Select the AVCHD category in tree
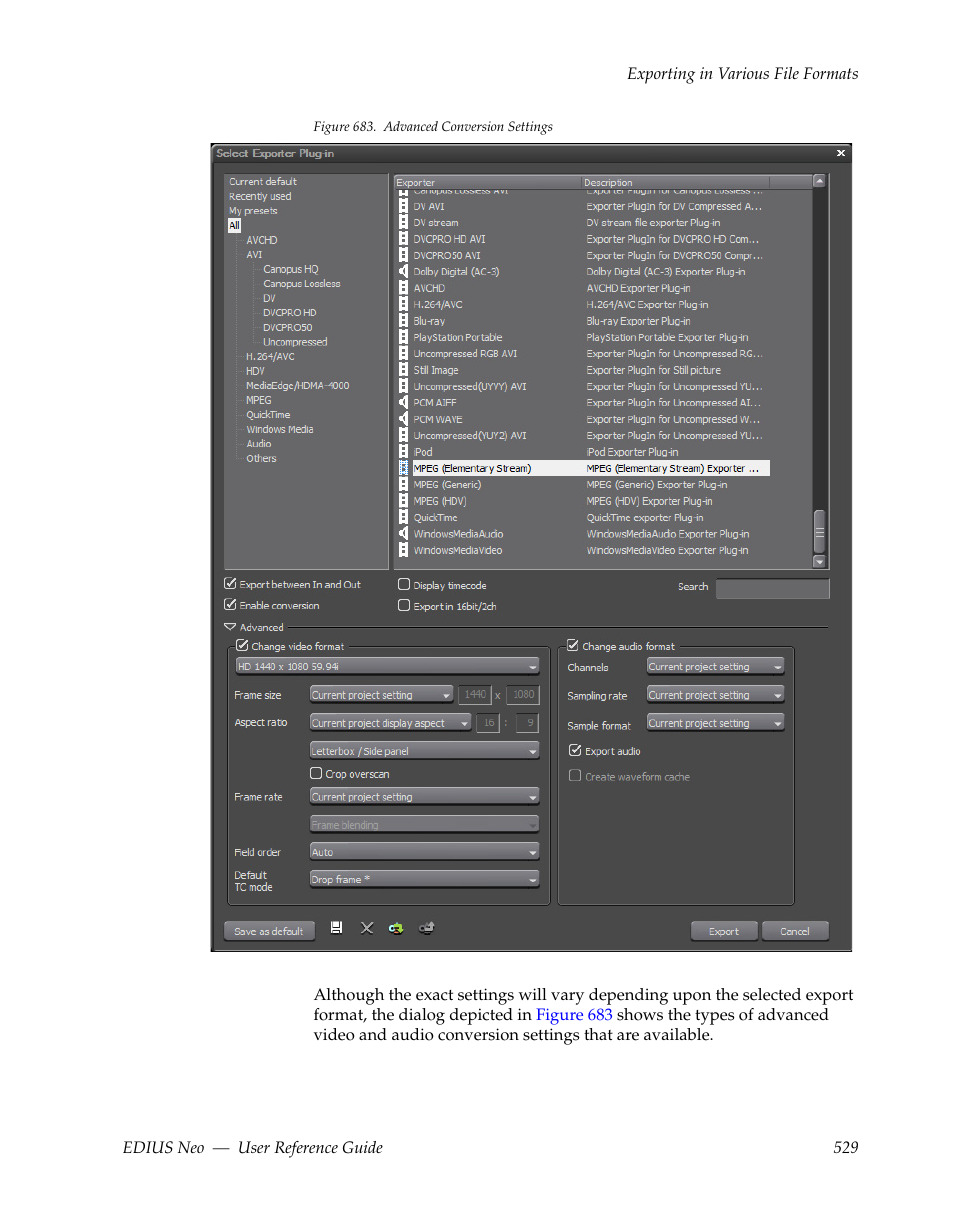The width and height of the screenshot is (954, 1227). (262, 240)
